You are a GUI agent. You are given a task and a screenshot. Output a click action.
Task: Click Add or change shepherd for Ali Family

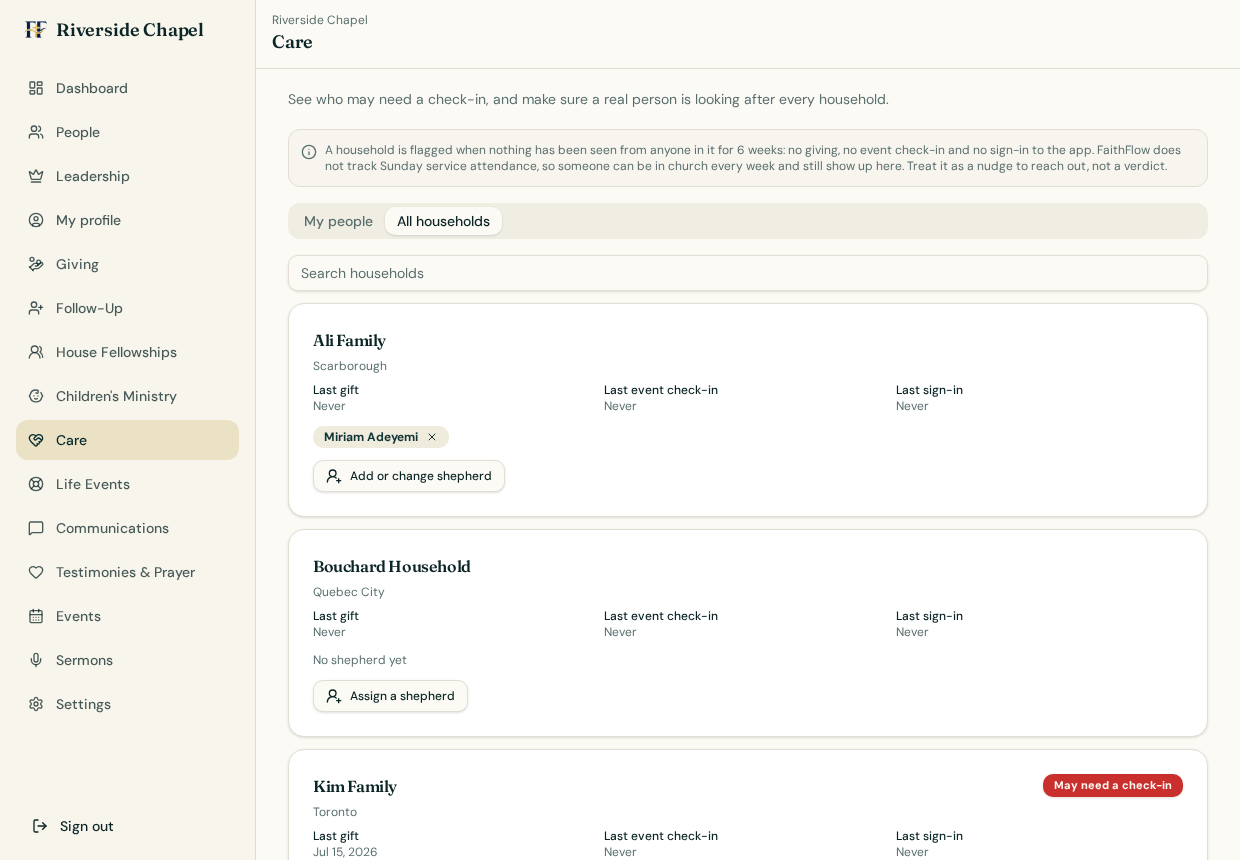click(x=409, y=476)
